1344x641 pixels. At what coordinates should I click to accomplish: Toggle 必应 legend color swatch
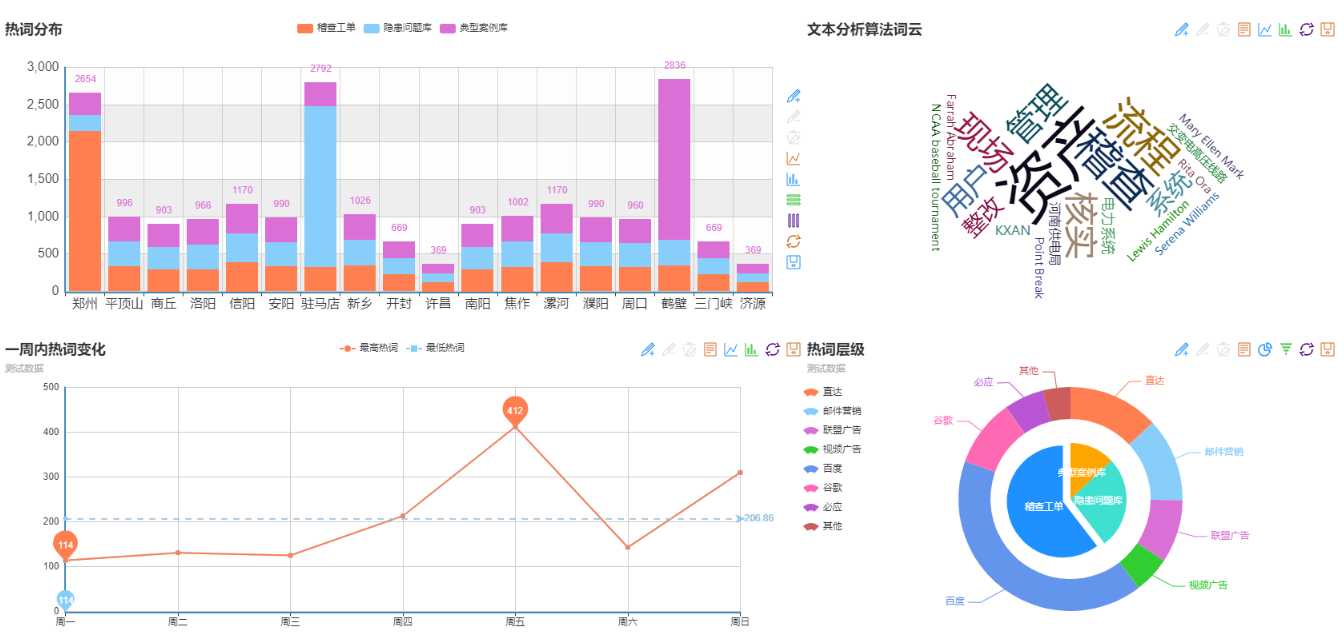pos(810,507)
